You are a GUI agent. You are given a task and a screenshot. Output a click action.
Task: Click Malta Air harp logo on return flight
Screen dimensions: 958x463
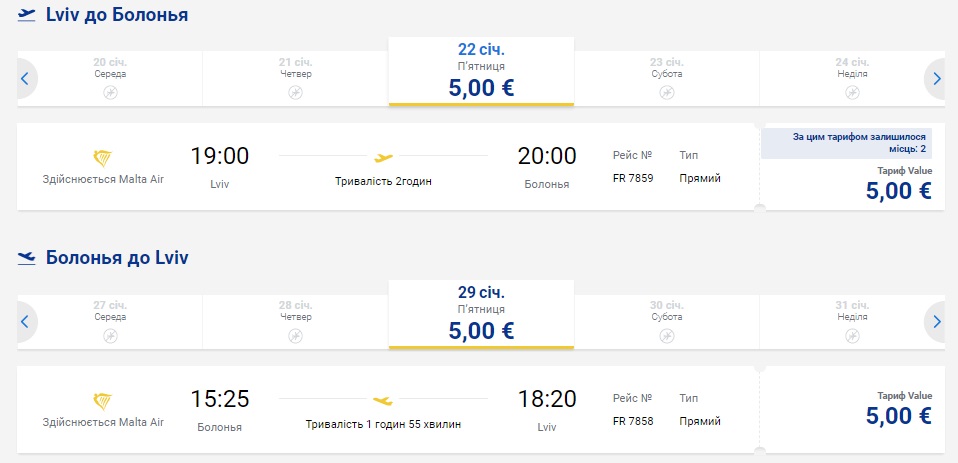[x=102, y=401]
